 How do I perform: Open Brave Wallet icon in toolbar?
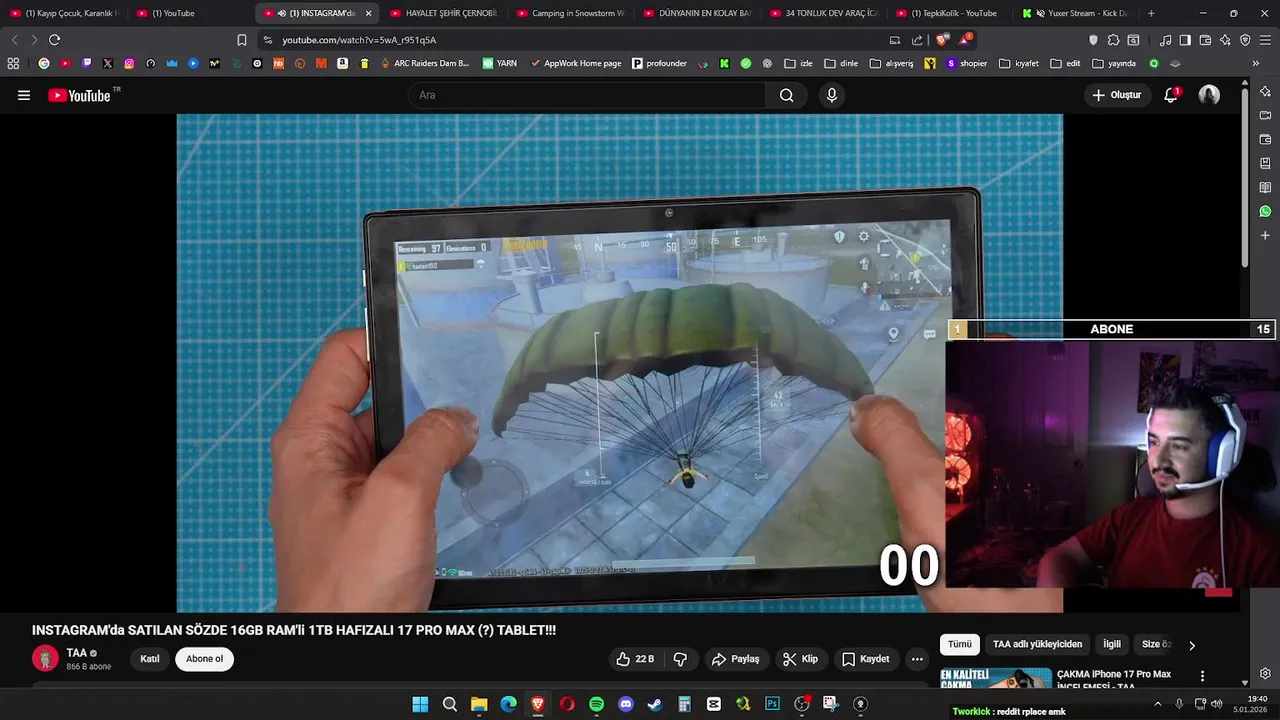tap(1205, 40)
